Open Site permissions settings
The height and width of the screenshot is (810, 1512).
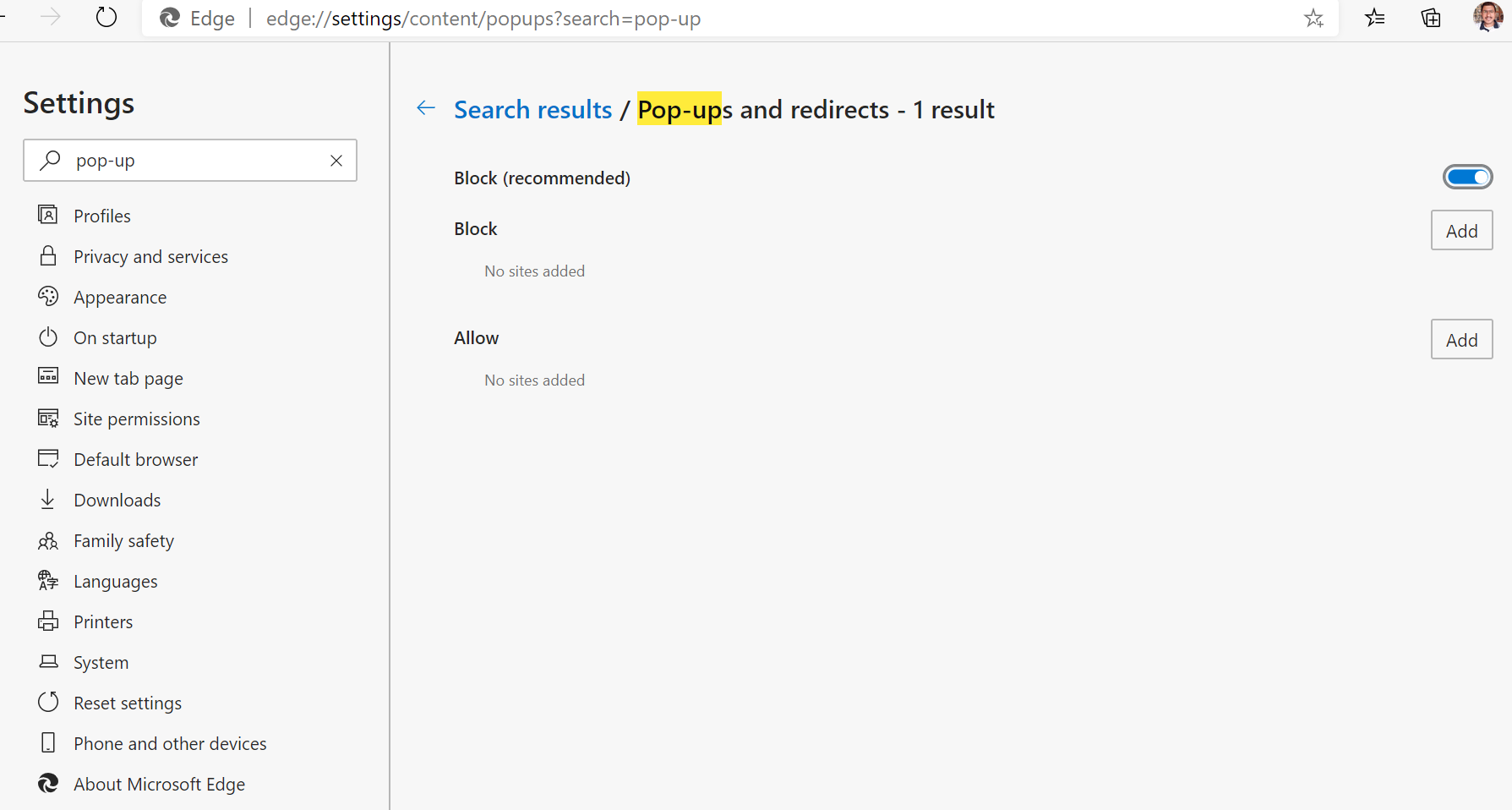coord(137,419)
